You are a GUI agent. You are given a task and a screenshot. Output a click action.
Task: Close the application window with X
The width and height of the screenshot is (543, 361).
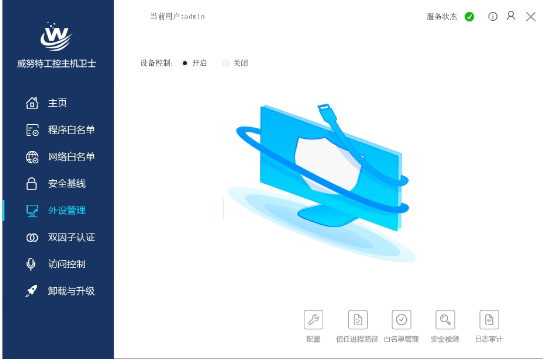coord(531,16)
